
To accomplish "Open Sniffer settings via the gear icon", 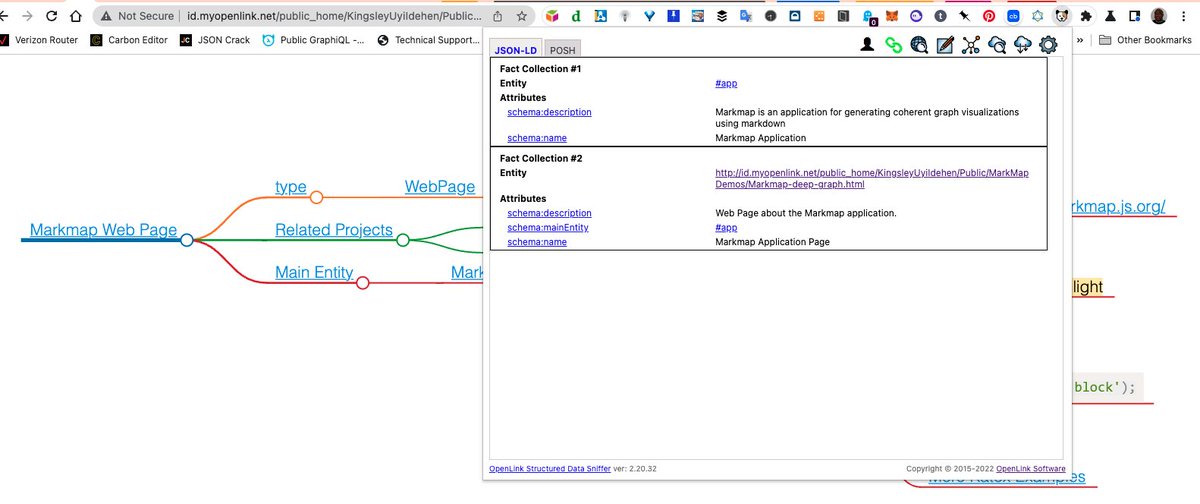I will click(x=1048, y=44).
